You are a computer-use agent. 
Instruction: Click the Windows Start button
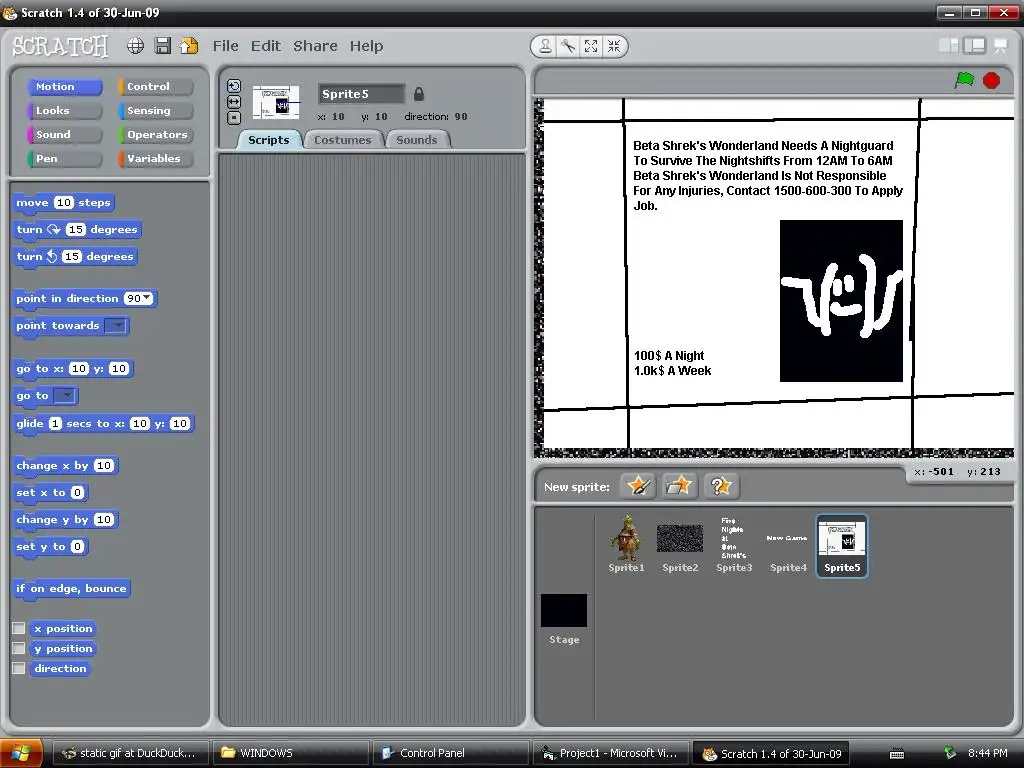pos(22,753)
